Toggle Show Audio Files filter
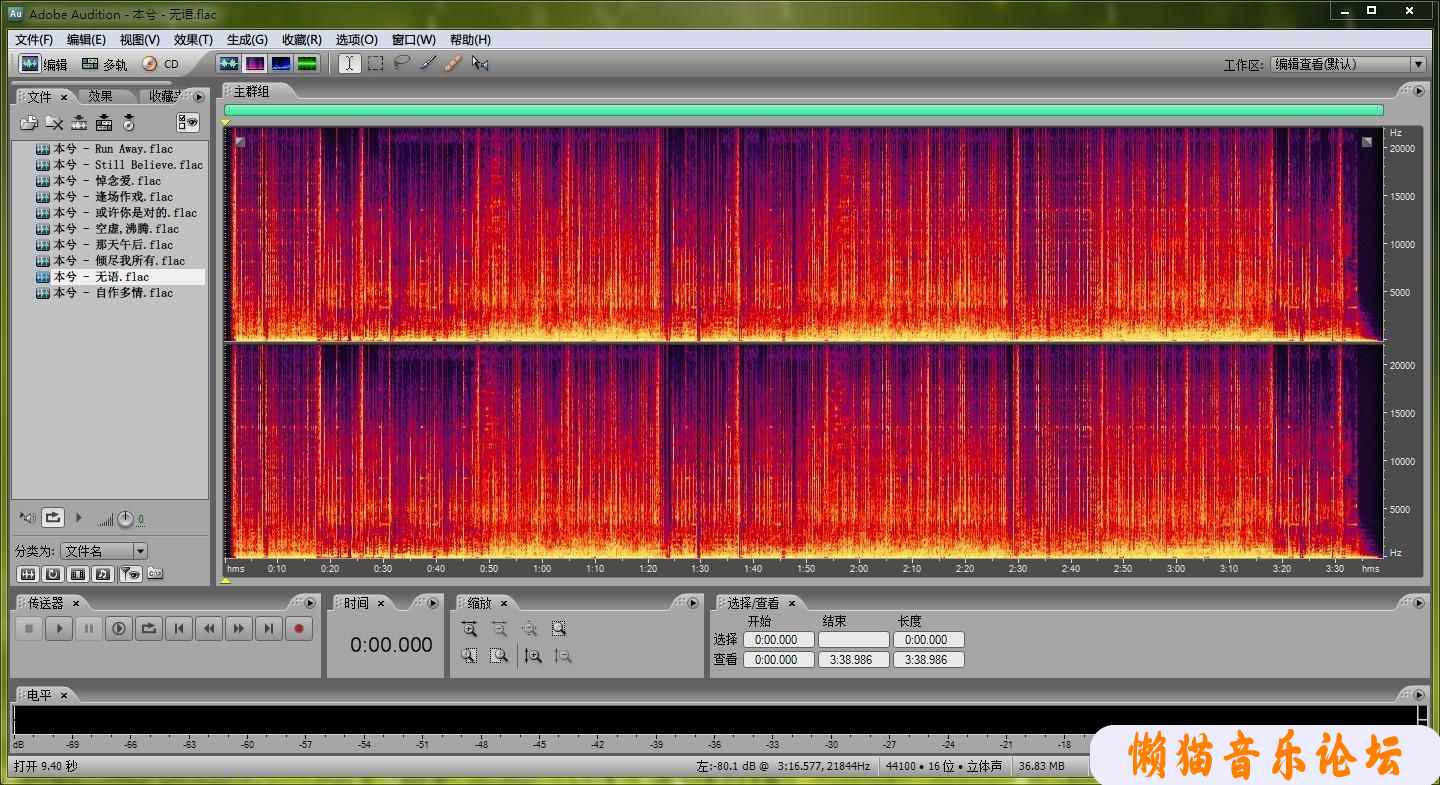This screenshot has width=1440, height=785. [28, 574]
